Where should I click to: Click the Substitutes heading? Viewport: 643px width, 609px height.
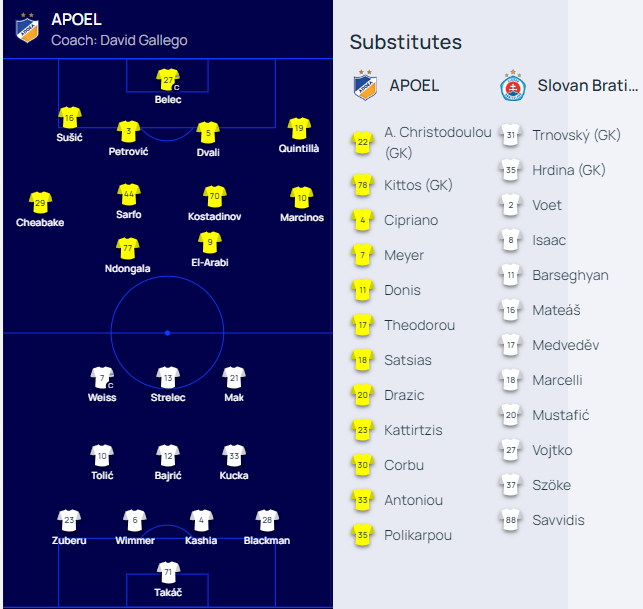pos(406,42)
